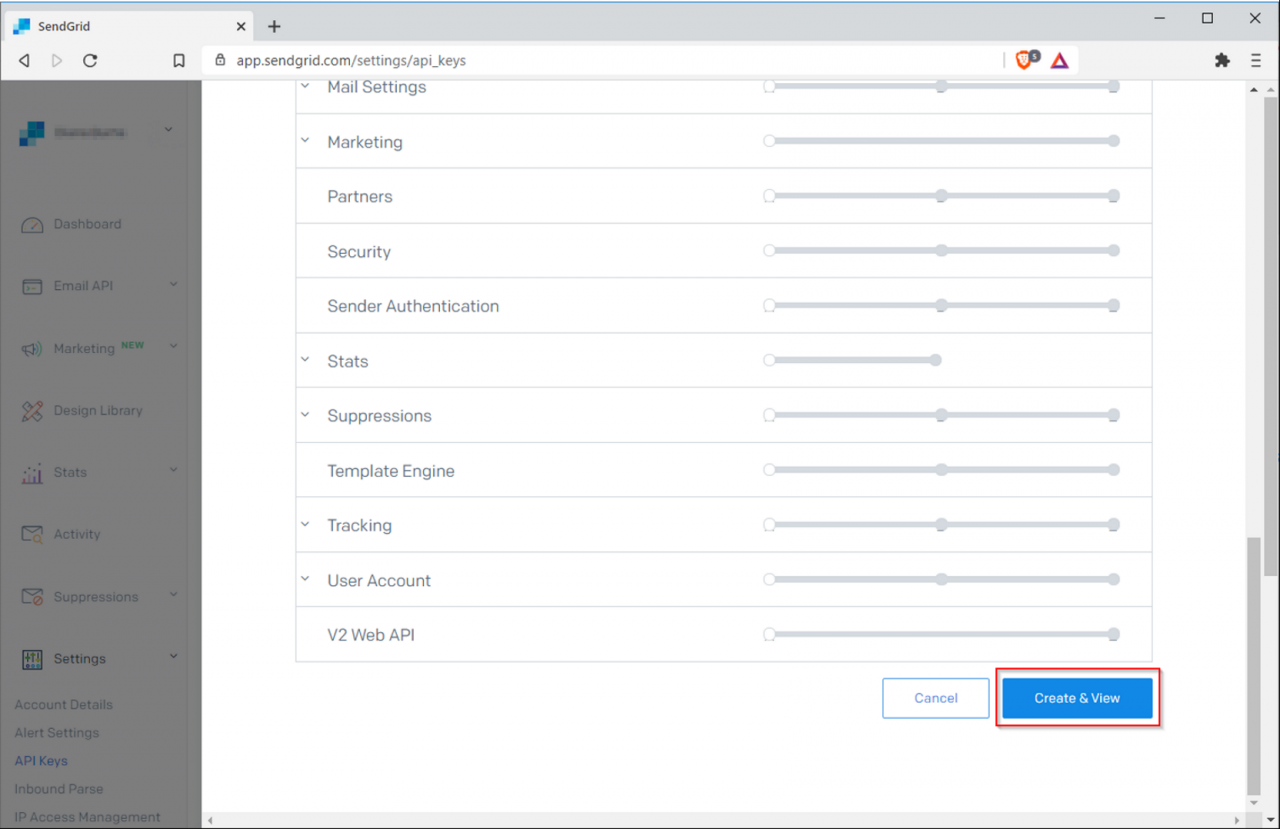Screen dimensions: 1280x829
Task: Click the Template Engine row label
Action: click(391, 471)
